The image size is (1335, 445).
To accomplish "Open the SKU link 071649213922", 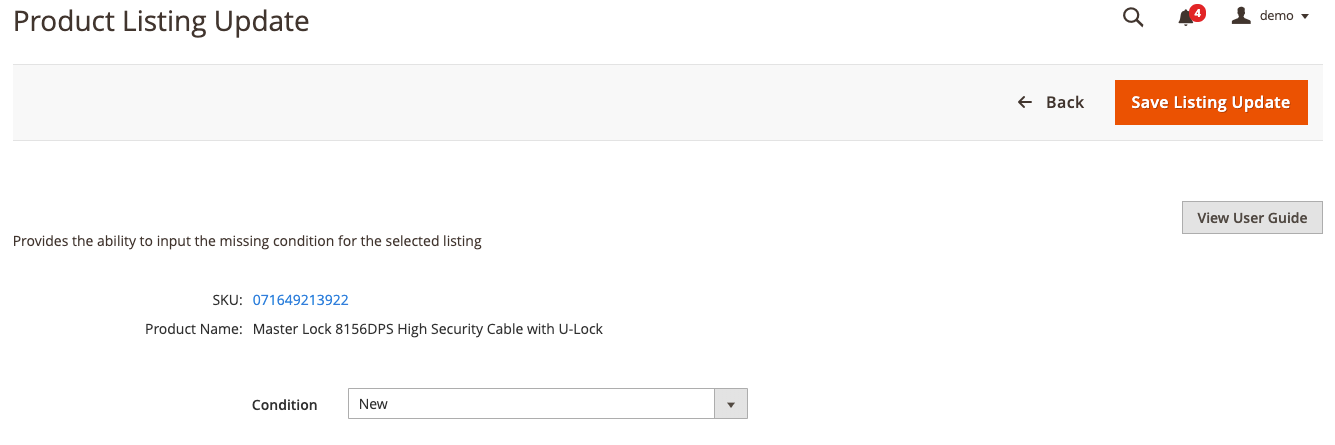I will click(x=300, y=300).
